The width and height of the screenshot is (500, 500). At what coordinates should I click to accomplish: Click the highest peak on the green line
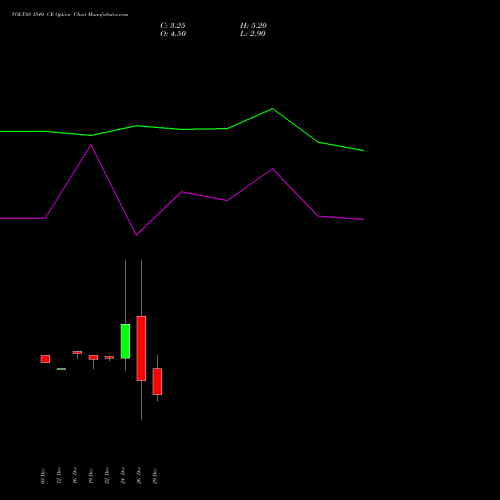pos(272,109)
